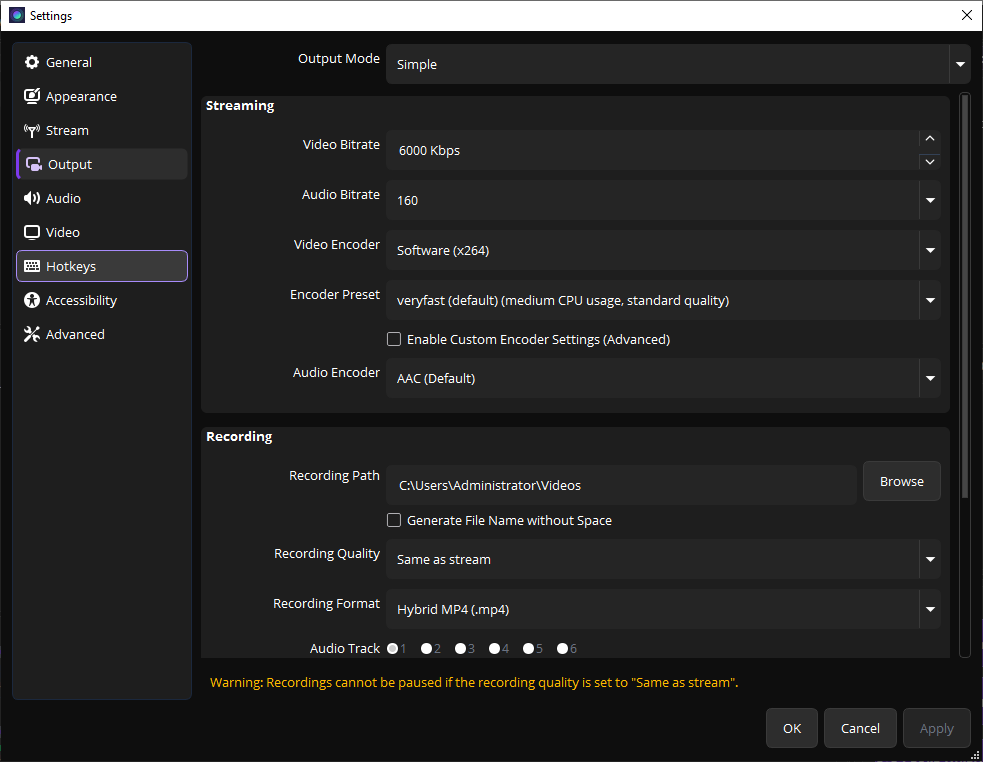This screenshot has height=762, width=983.
Task: Enable Custom Encoder Settings checkbox
Action: (394, 339)
